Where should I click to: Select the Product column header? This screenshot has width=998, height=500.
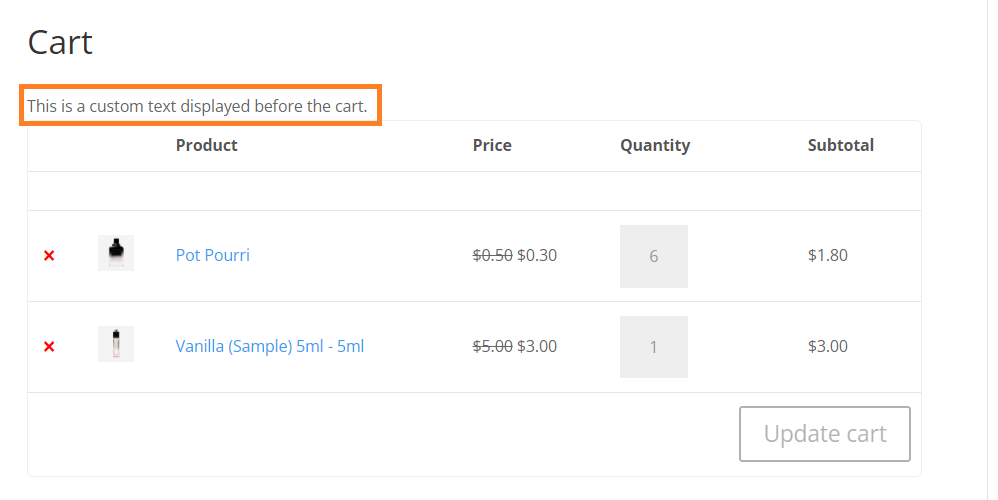pos(206,145)
